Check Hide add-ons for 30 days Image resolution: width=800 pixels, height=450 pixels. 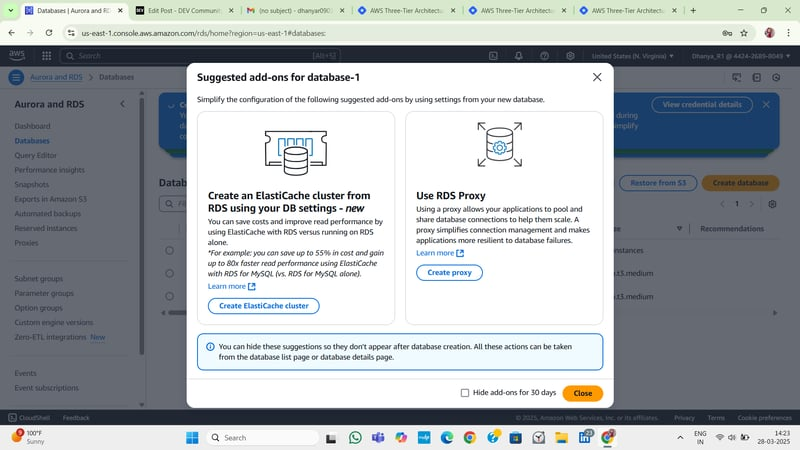[465, 393]
